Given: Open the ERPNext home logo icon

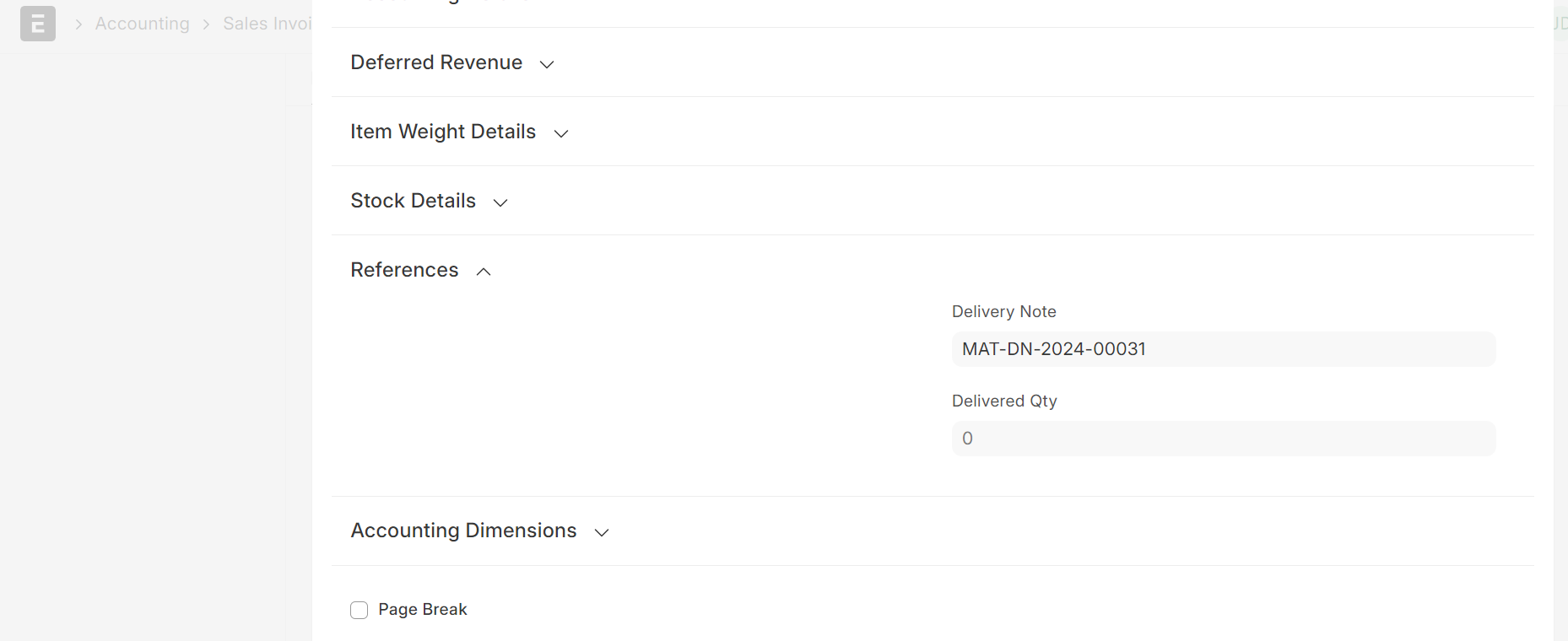Looking at the screenshot, I should [x=38, y=24].
